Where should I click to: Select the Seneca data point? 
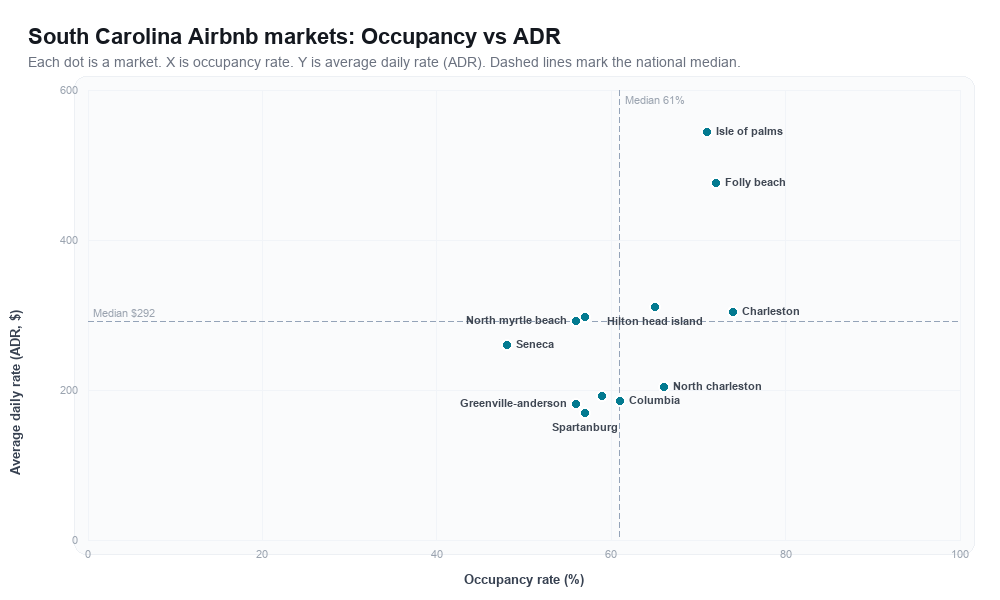click(507, 345)
